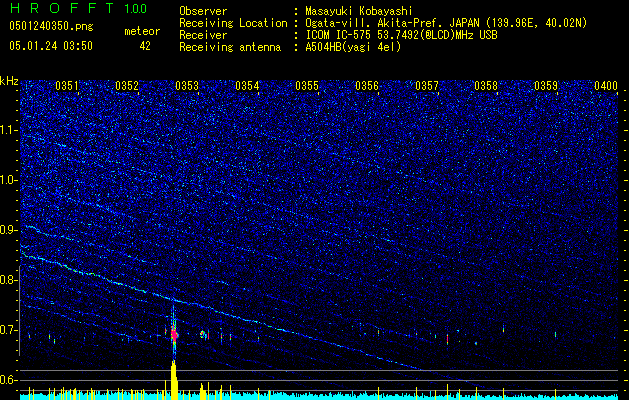Click time axis marker 0356
Screen dimensions: 629x400
click(x=367, y=86)
